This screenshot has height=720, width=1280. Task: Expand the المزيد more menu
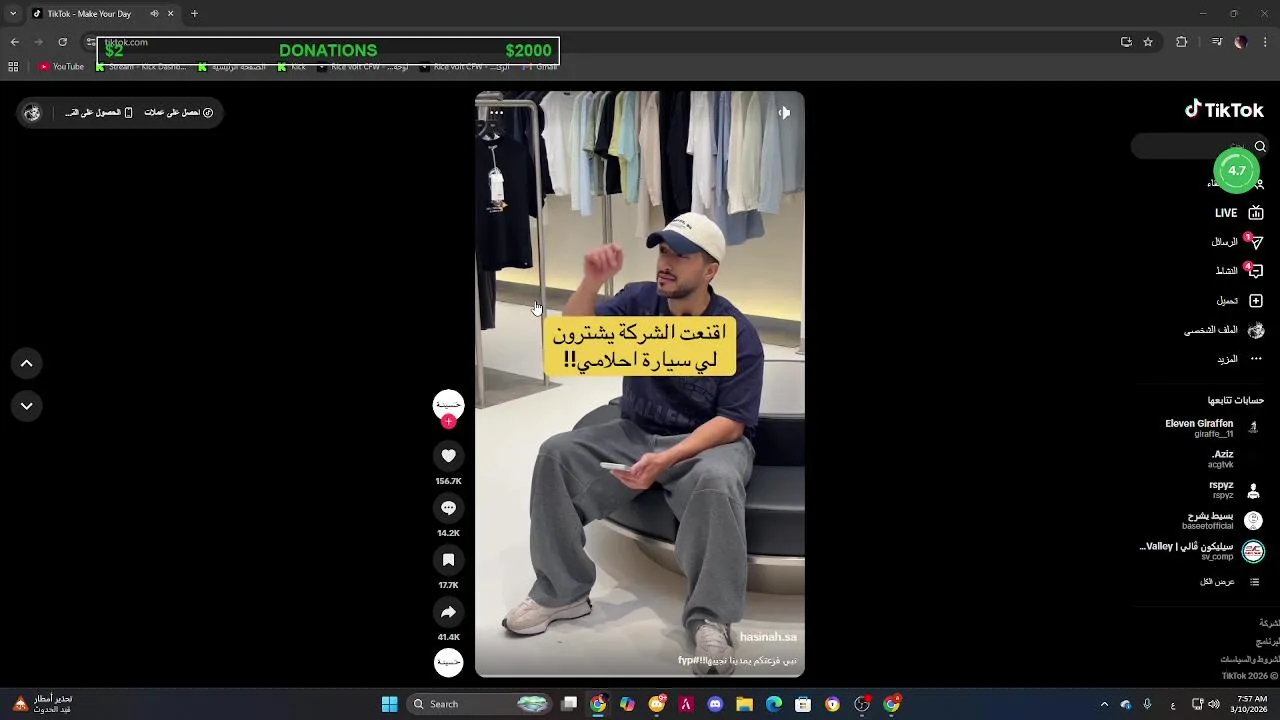pos(1240,359)
